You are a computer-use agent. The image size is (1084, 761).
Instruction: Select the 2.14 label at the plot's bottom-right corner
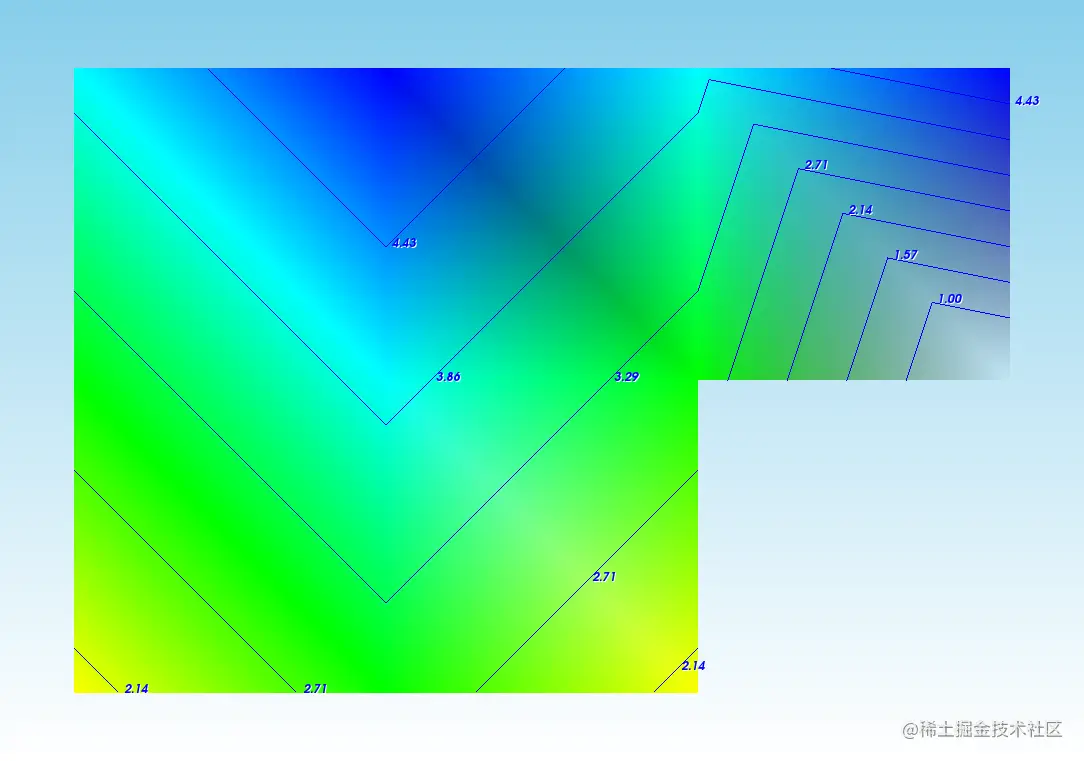click(x=693, y=666)
